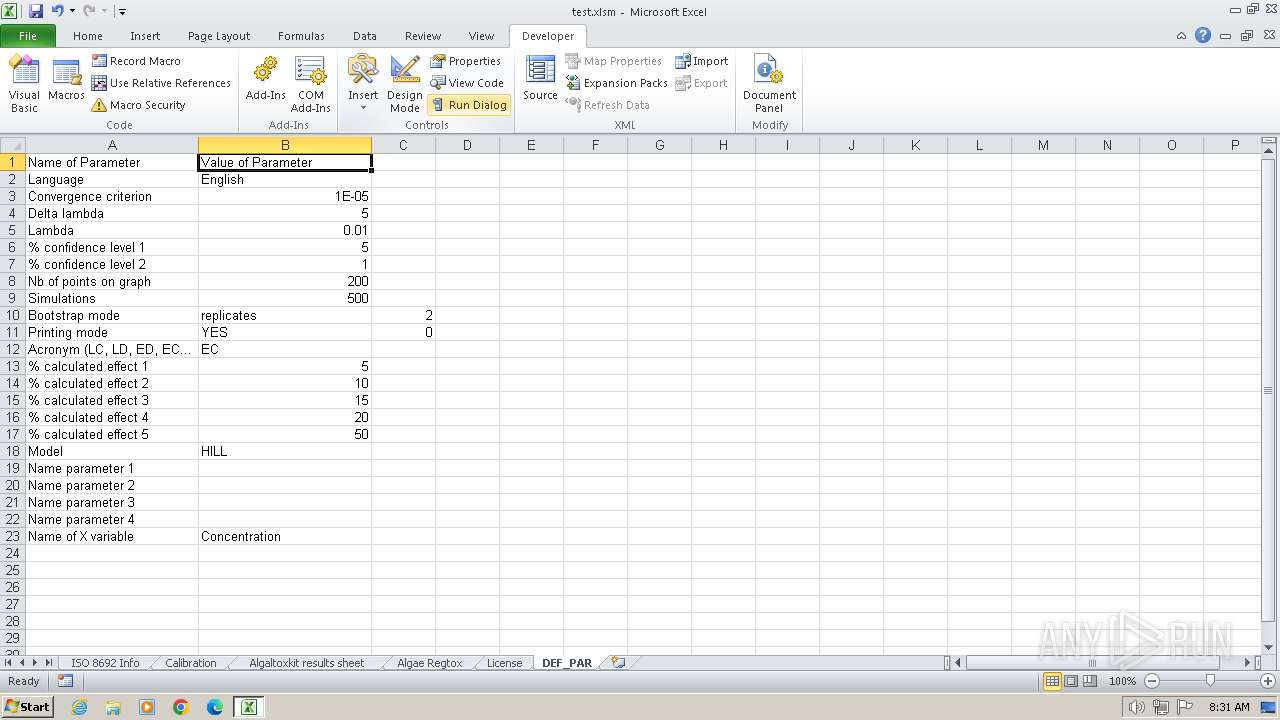This screenshot has height=720, width=1280.
Task: Open control Properties
Action: point(466,61)
